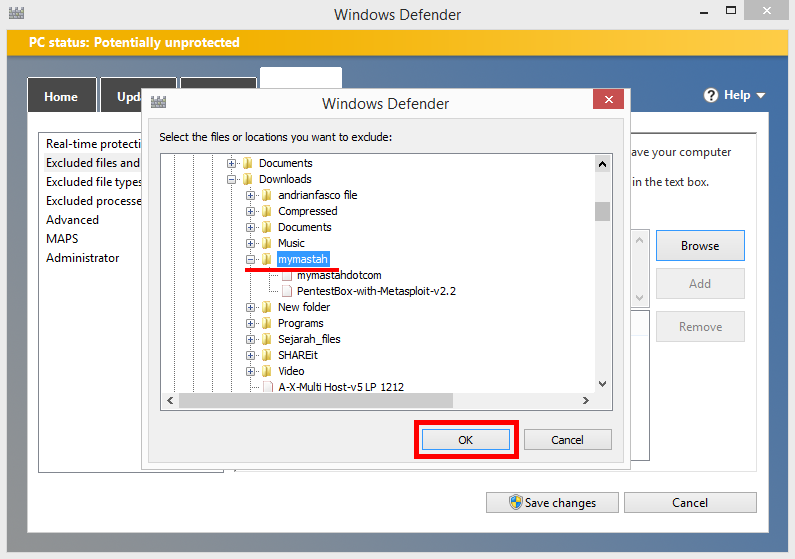Click Cancel in main Defender window

pos(690,503)
